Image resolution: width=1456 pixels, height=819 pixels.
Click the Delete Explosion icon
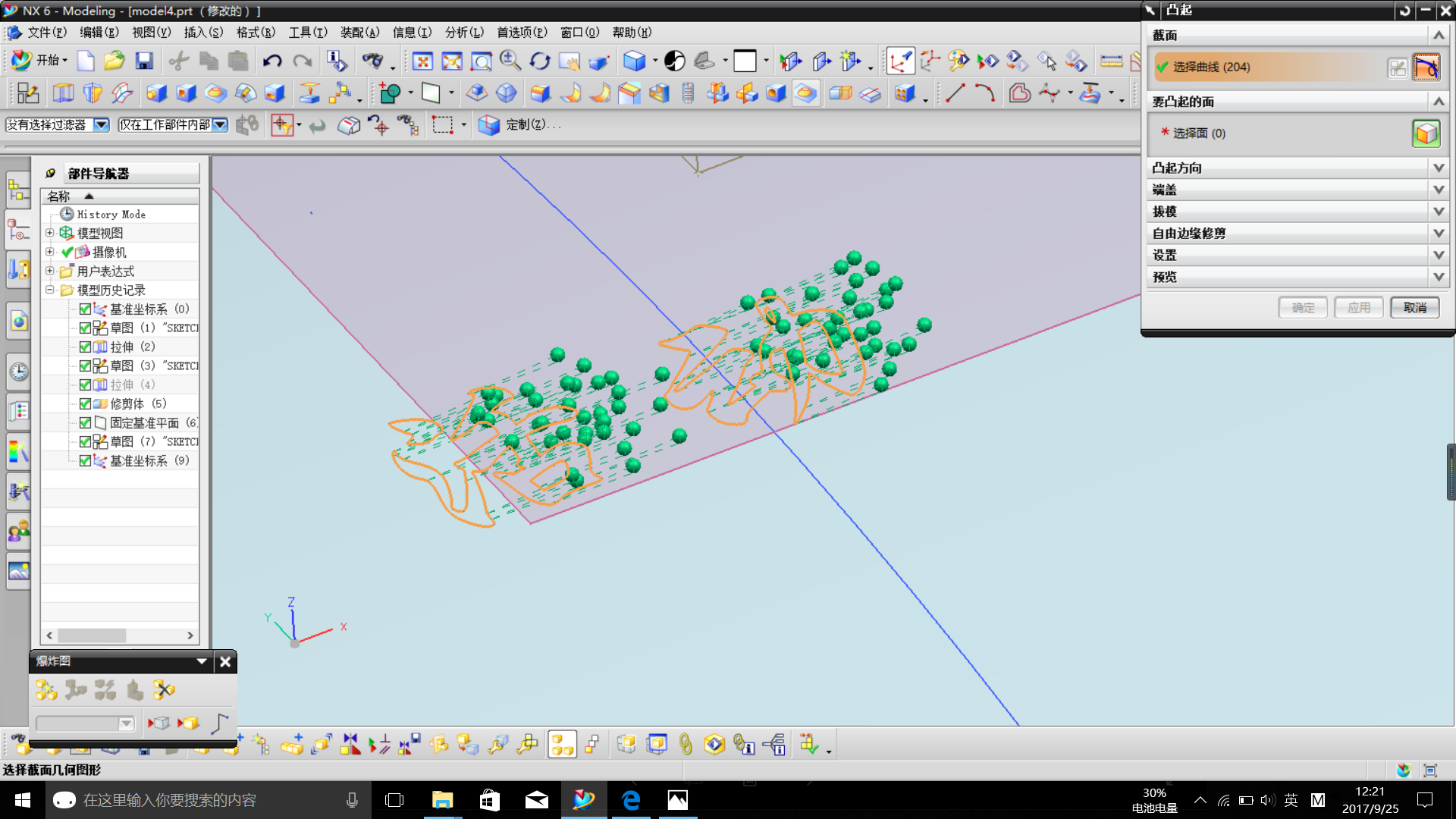[x=164, y=690]
